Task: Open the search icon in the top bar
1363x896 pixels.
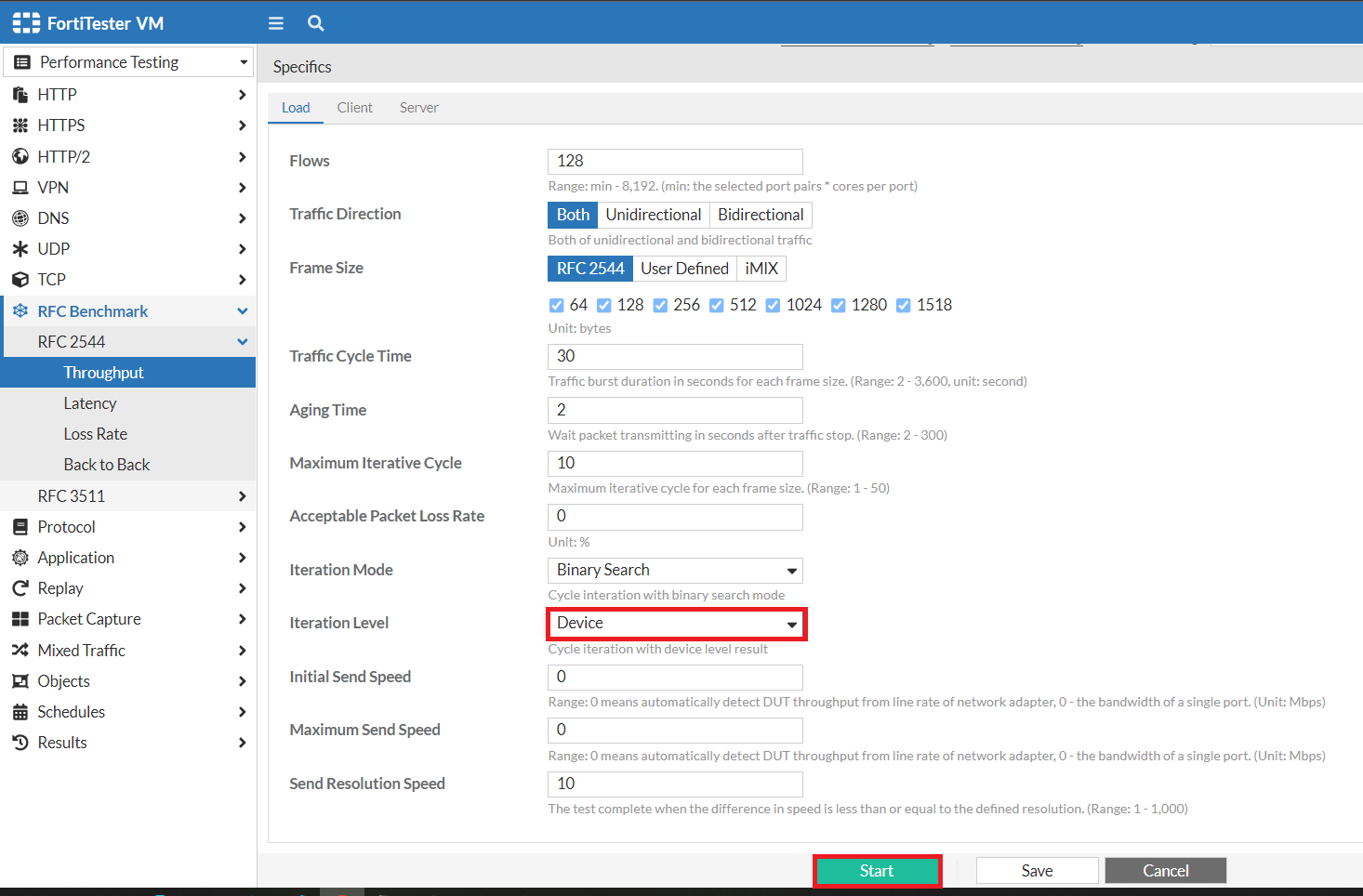Action: [315, 22]
